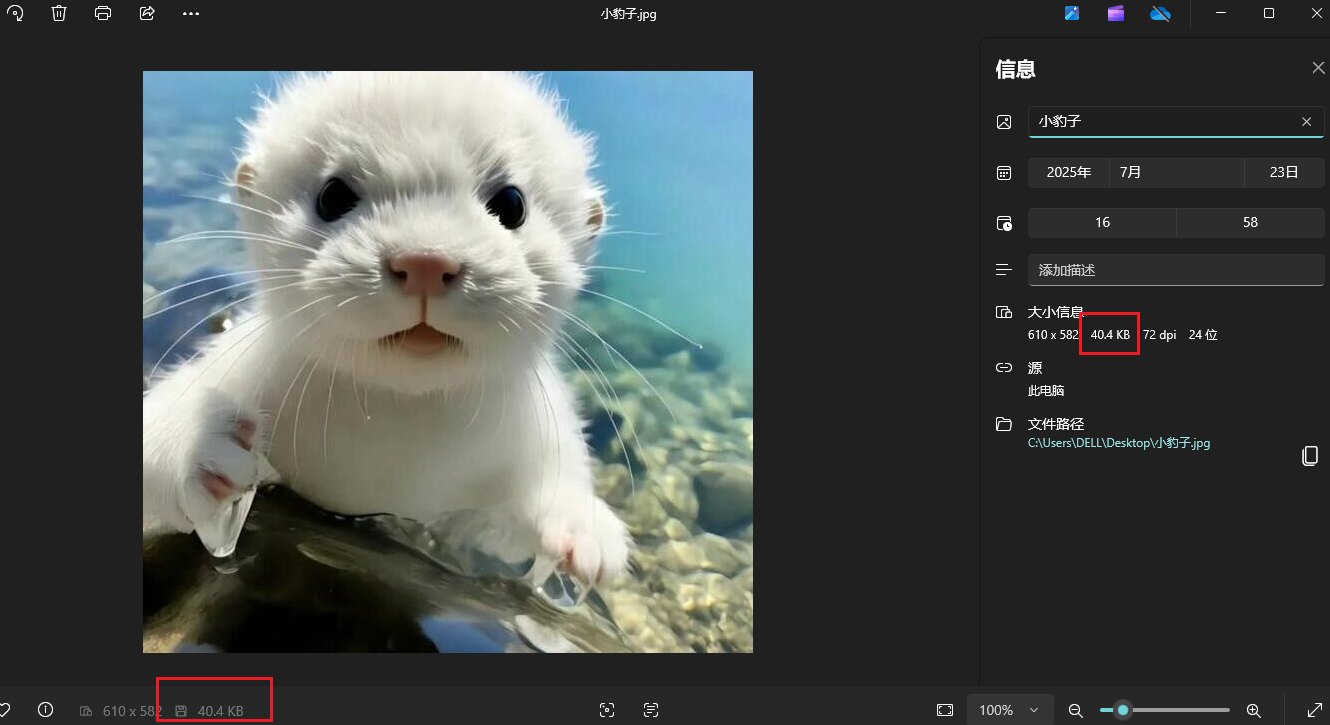Clear the 小豹子 title field
The height and width of the screenshot is (725, 1330).
coord(1306,121)
